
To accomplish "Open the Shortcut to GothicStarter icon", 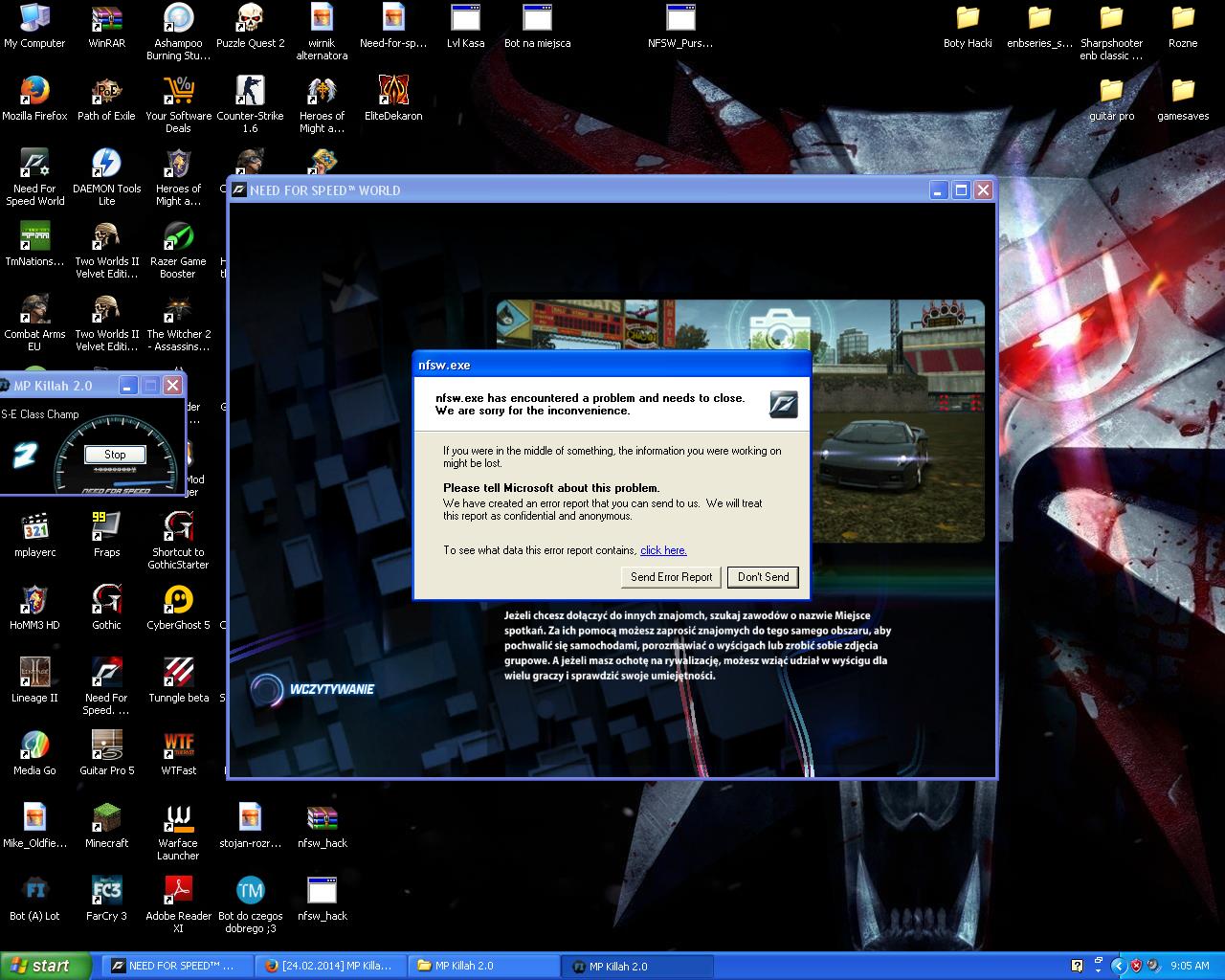I will (178, 541).
